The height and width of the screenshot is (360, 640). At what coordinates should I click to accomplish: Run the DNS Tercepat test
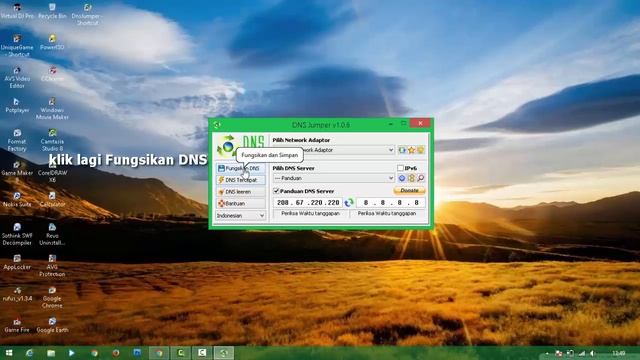(240, 180)
